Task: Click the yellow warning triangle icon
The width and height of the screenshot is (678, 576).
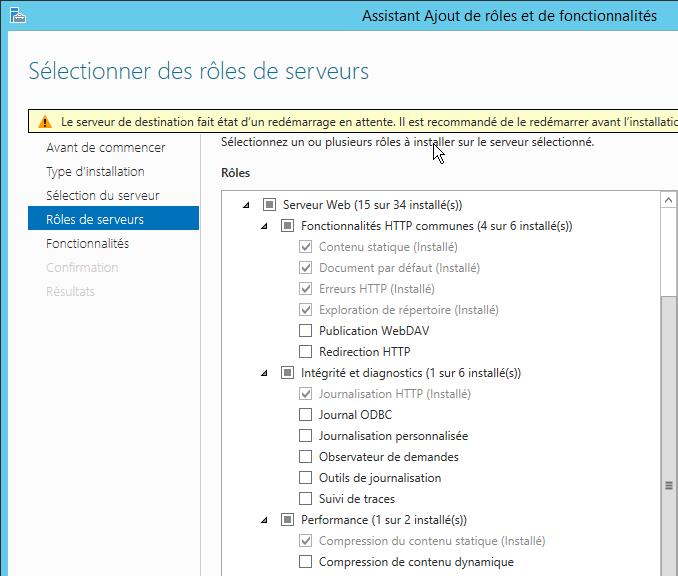Action: 45,122
